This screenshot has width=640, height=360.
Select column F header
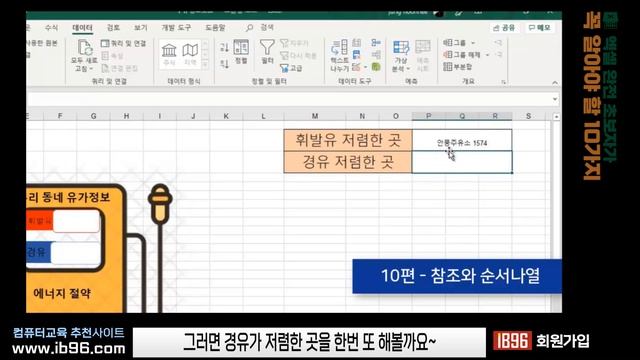pos(60,116)
